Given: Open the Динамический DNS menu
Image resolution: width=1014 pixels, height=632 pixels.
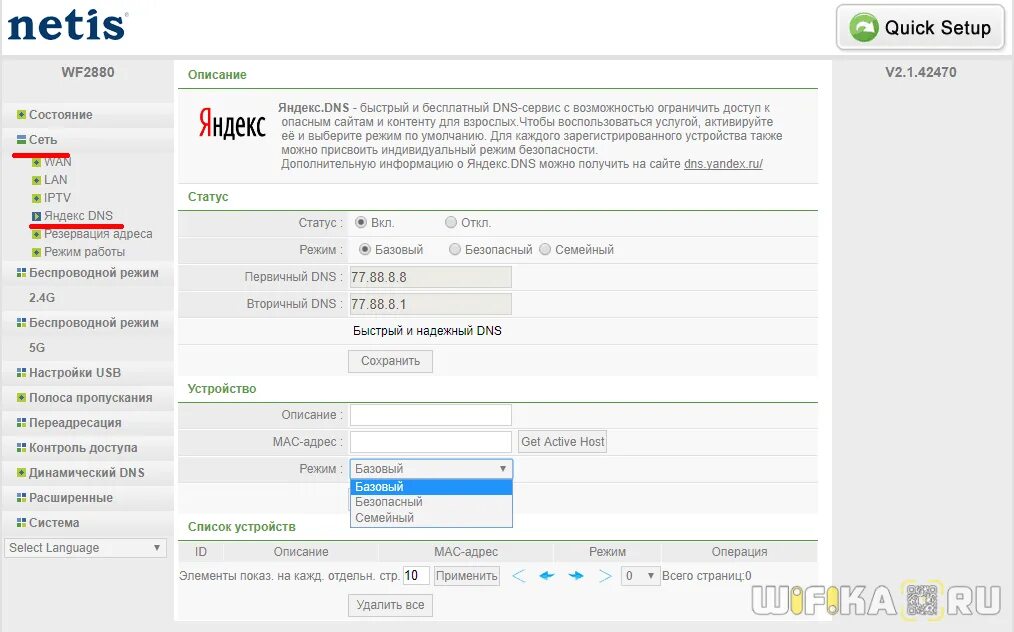Looking at the screenshot, I should (87, 472).
